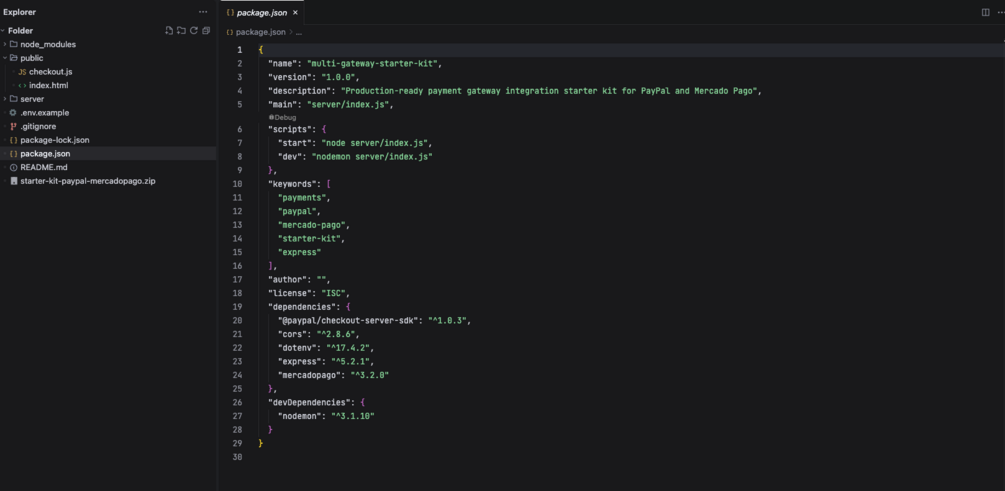
Task: Expand the server folder
Action: point(5,99)
